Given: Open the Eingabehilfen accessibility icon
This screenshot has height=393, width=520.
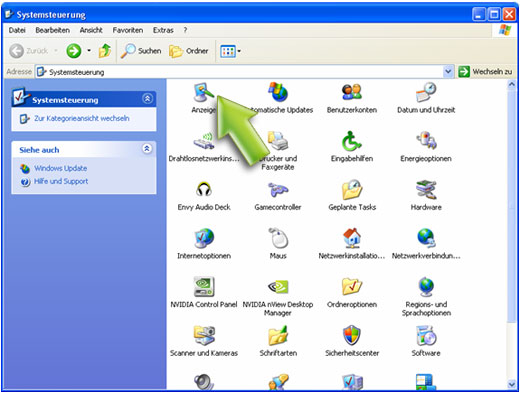Looking at the screenshot, I should point(352,141).
